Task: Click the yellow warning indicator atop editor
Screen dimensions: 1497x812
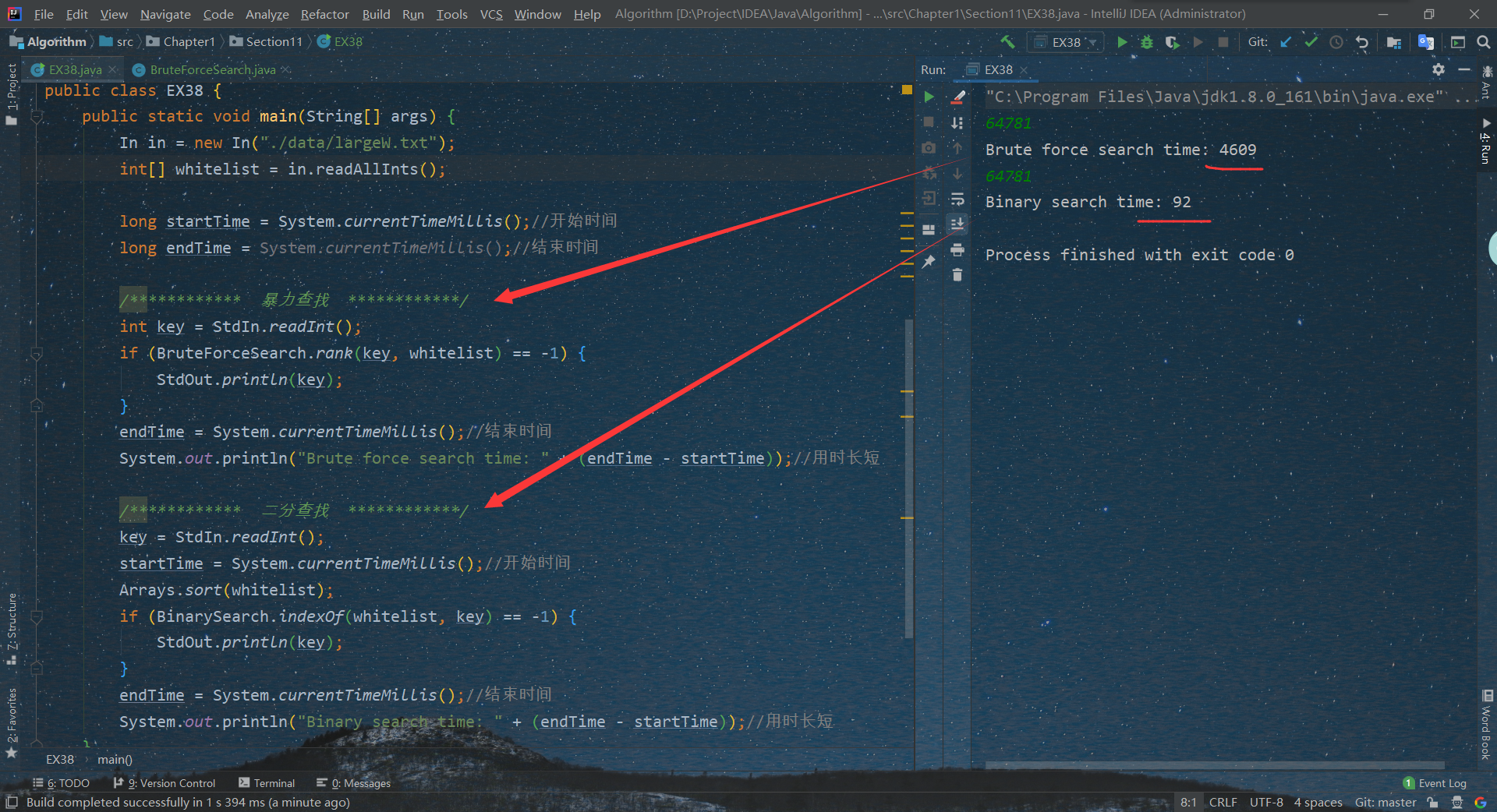Action: (907, 90)
